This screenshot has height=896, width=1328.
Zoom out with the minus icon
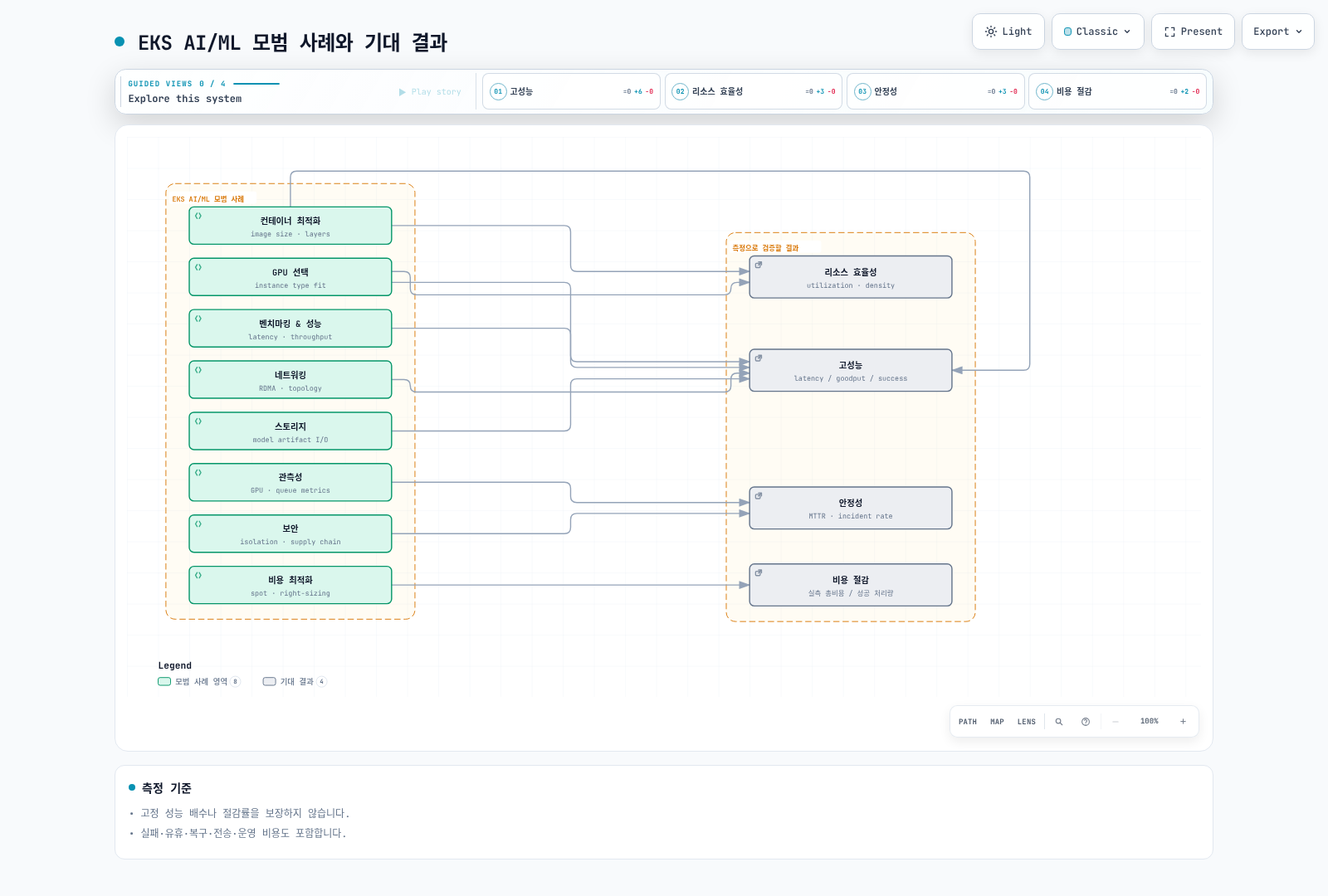[x=1116, y=722]
